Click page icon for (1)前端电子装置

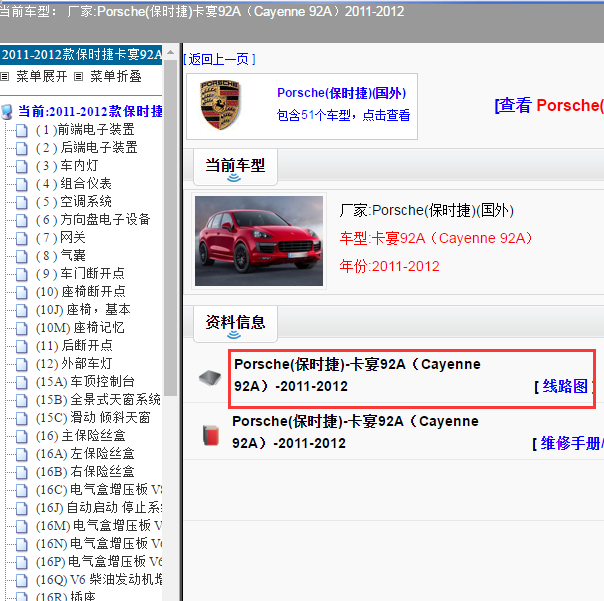22,130
